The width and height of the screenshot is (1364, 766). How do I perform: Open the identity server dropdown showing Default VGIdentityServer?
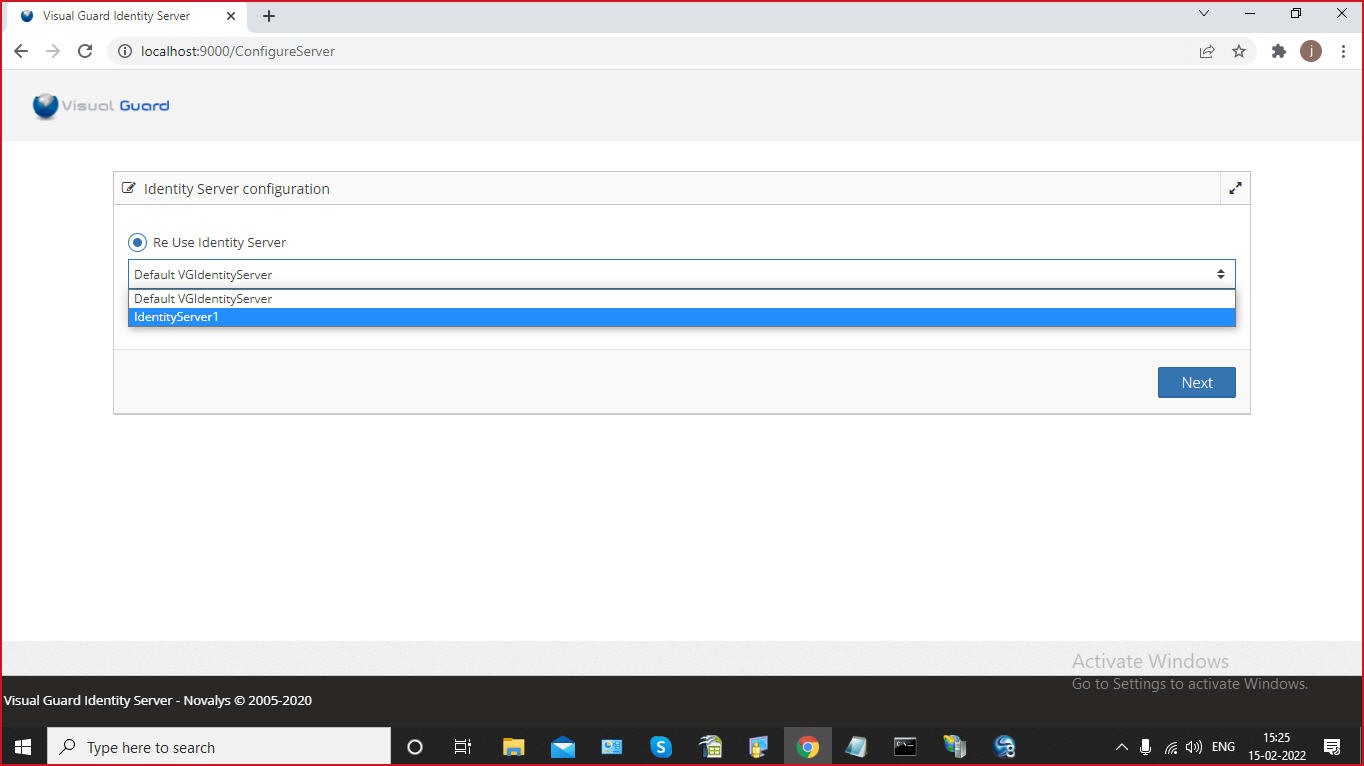click(x=682, y=274)
